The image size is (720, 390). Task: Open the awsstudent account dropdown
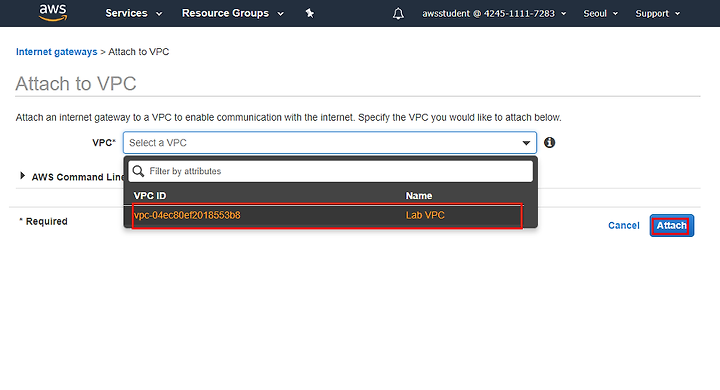(494, 14)
